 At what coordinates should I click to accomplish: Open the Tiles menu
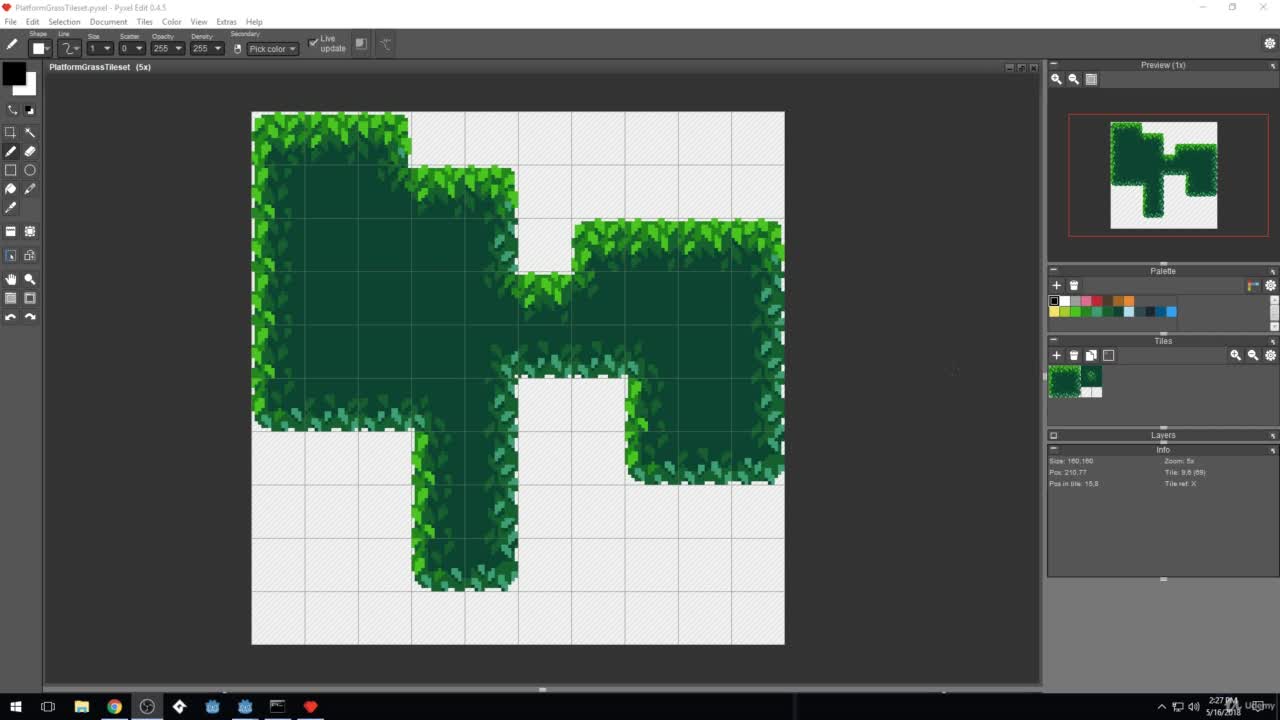(x=145, y=21)
